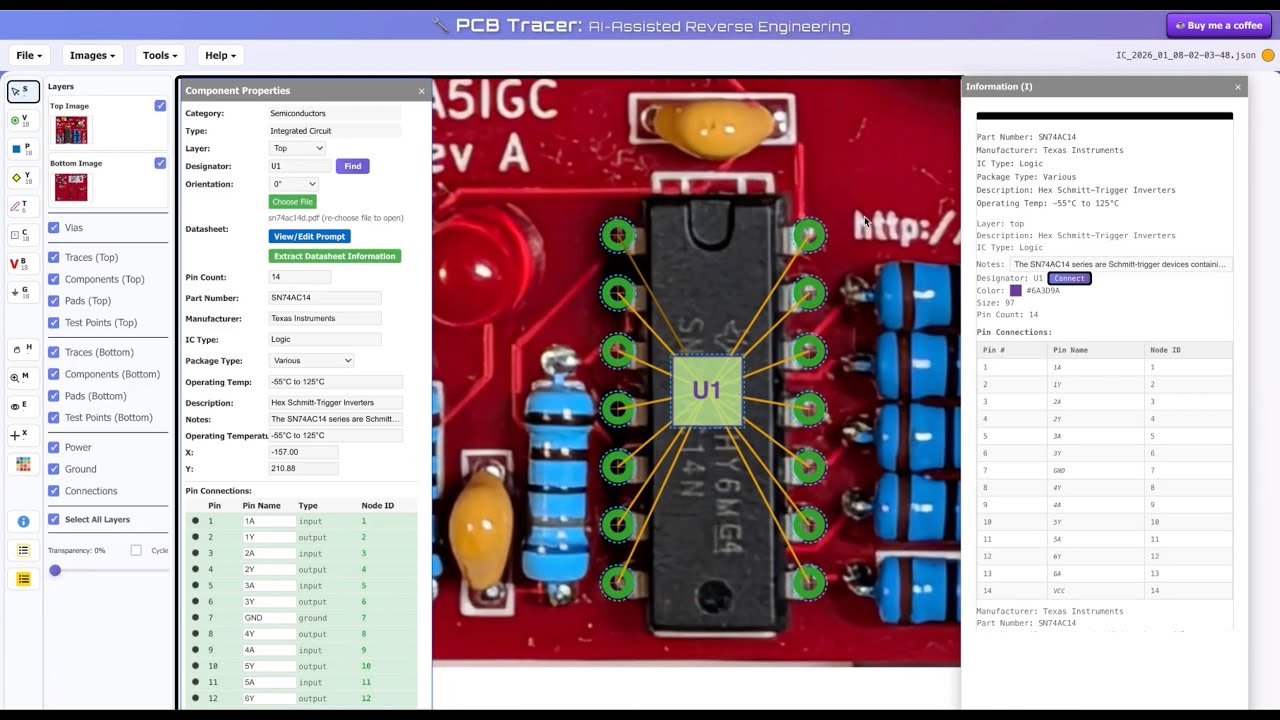The image size is (1280, 720).
Task: Select the arrow Select tool (S)
Action: click(x=23, y=92)
